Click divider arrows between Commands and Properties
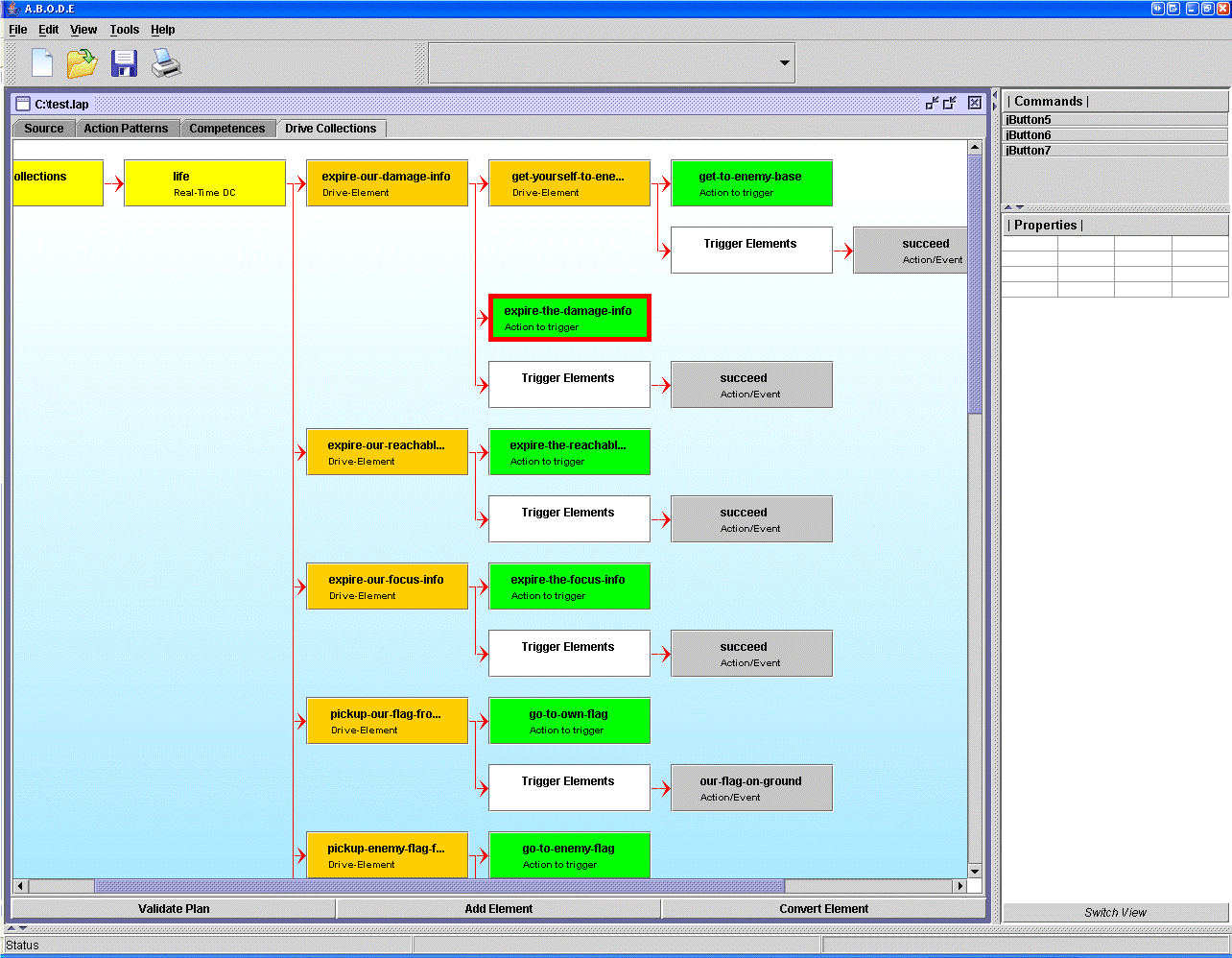This screenshot has width=1232, height=958. 1013,207
